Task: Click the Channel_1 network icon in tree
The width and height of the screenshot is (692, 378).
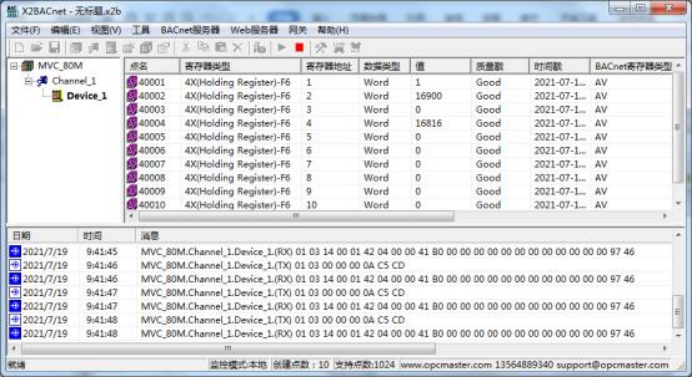Action: point(42,81)
